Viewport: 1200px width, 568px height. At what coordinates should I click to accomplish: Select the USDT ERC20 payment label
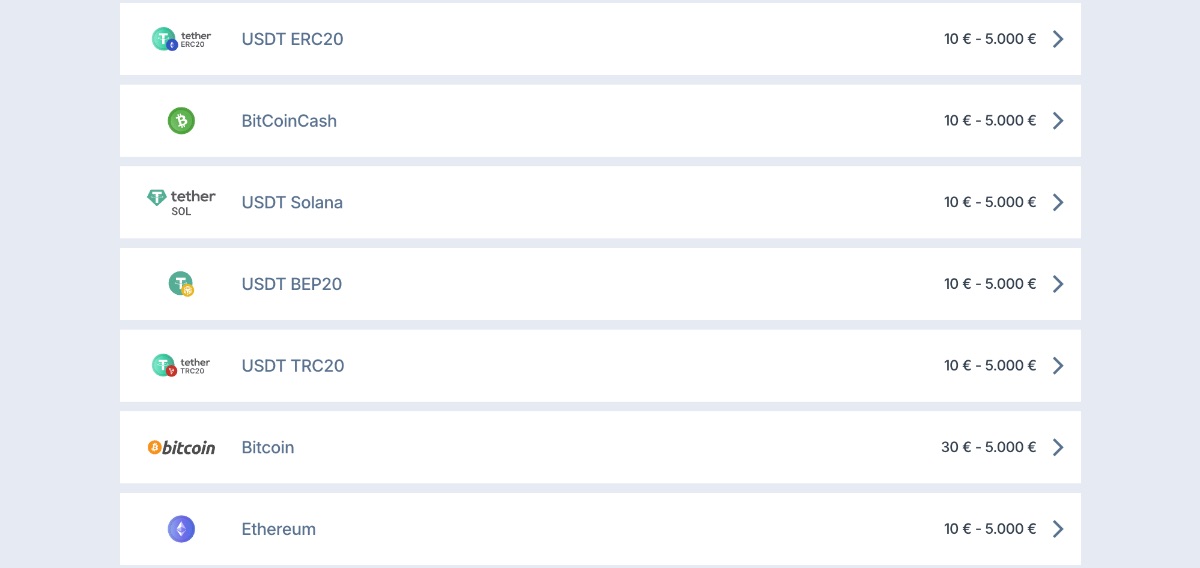292,39
